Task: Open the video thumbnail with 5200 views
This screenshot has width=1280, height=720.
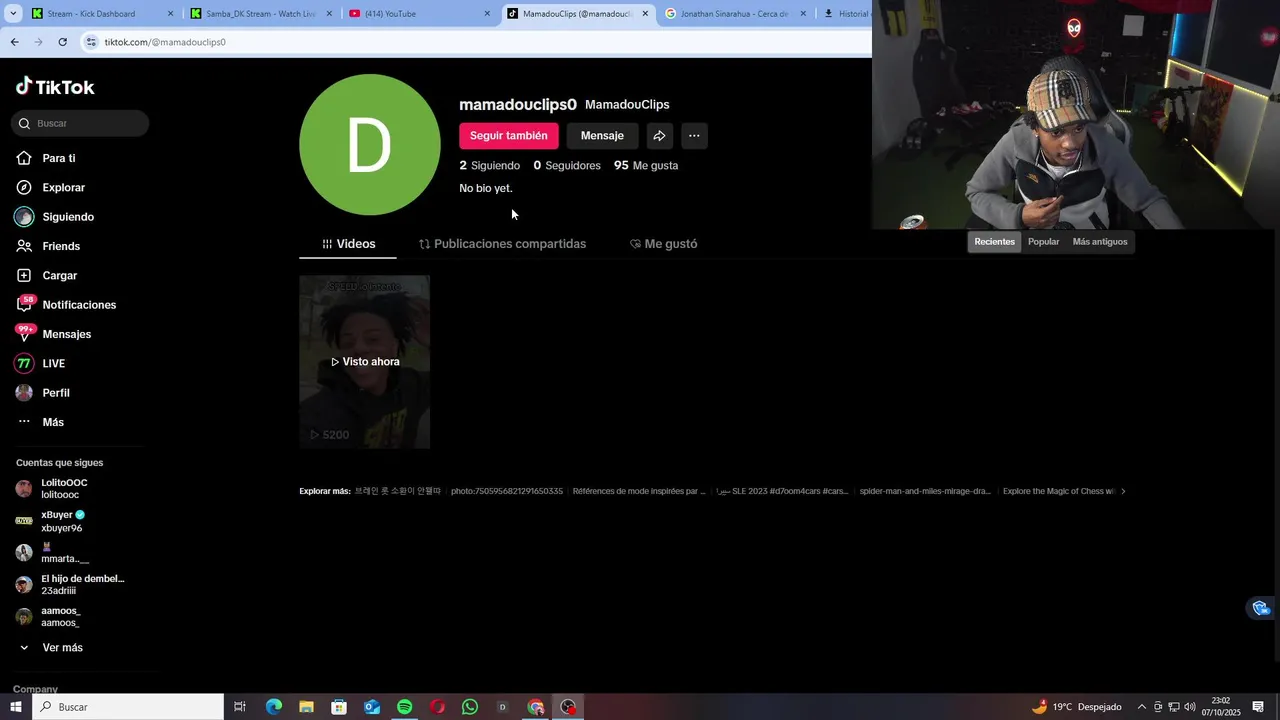Action: [364, 362]
